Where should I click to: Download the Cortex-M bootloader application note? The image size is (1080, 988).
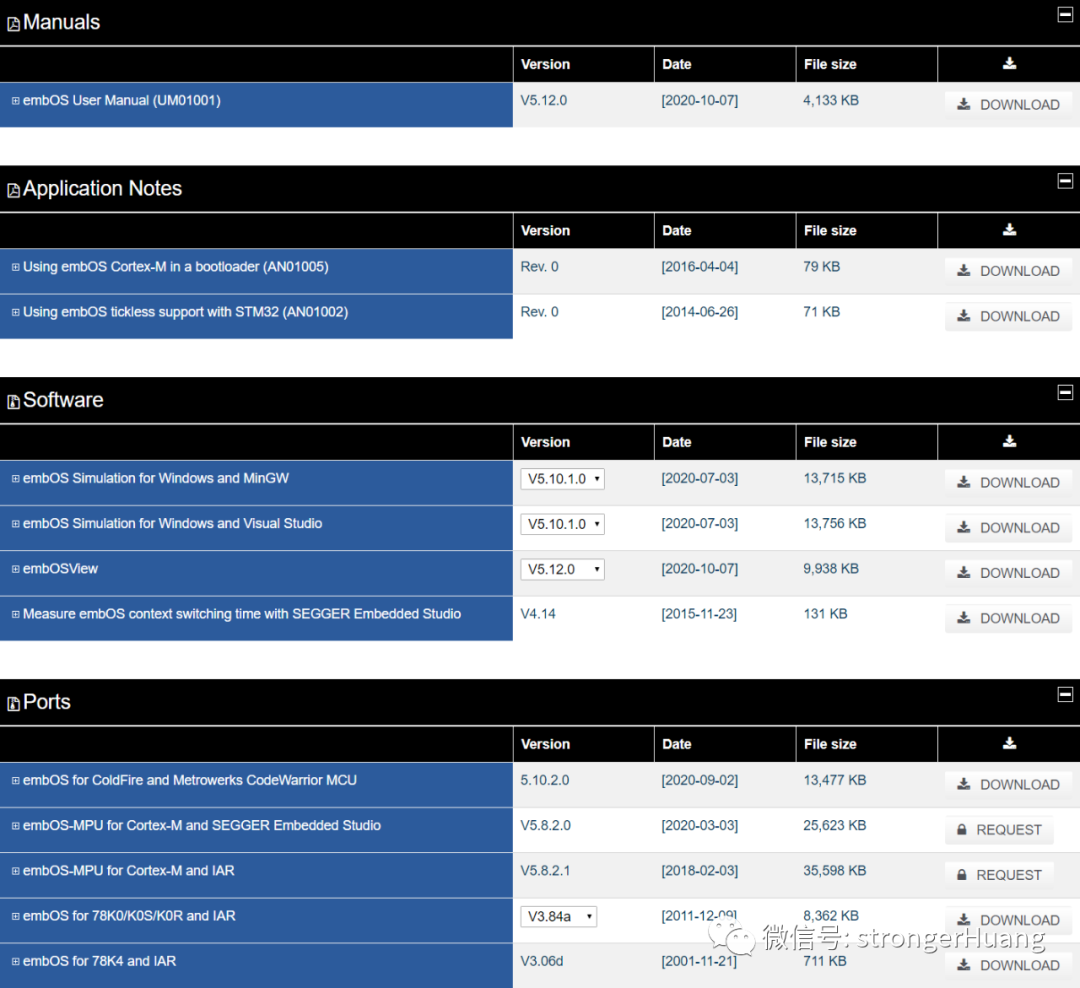pos(1008,271)
